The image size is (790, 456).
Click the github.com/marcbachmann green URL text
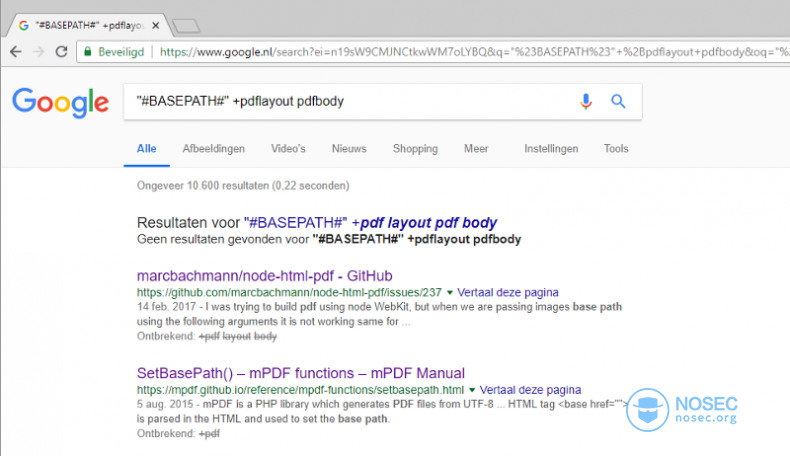[x=289, y=292]
